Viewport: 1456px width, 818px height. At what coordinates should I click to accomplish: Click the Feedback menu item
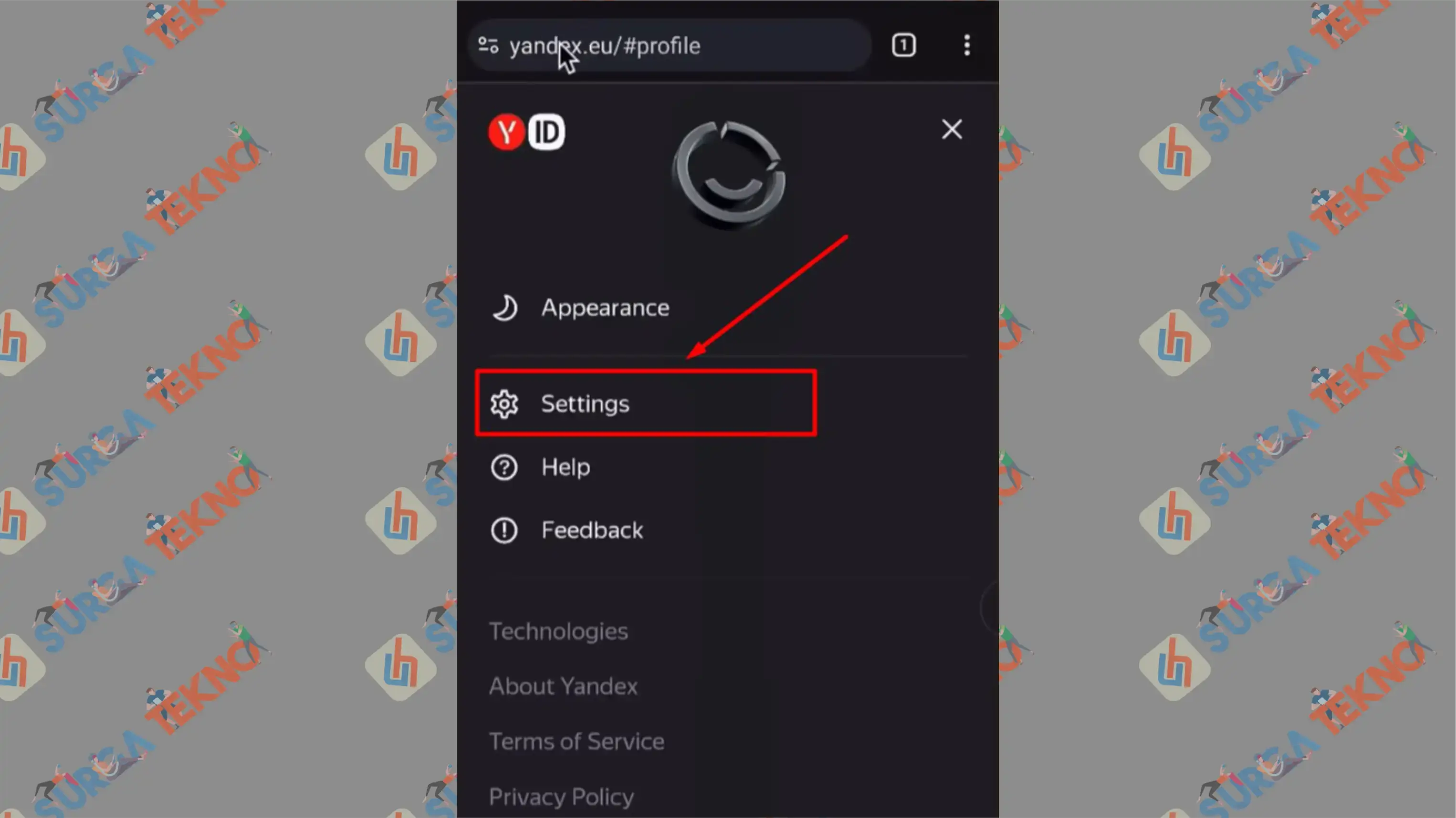pos(591,530)
